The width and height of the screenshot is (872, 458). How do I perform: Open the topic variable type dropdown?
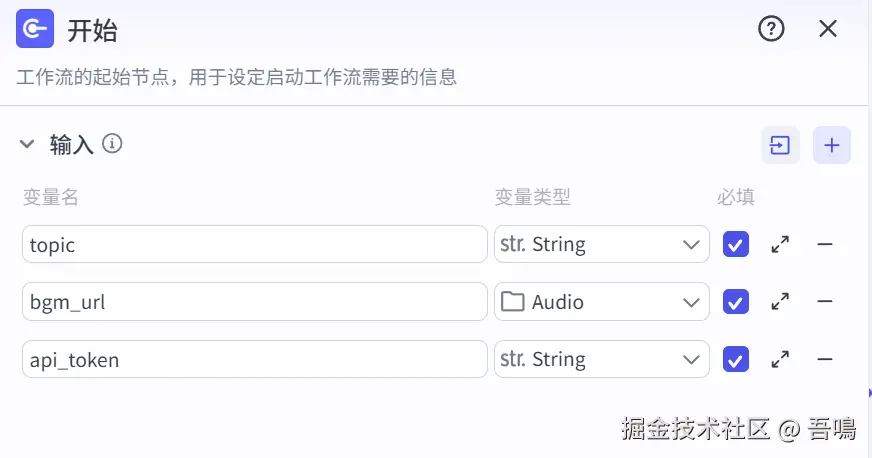(601, 244)
